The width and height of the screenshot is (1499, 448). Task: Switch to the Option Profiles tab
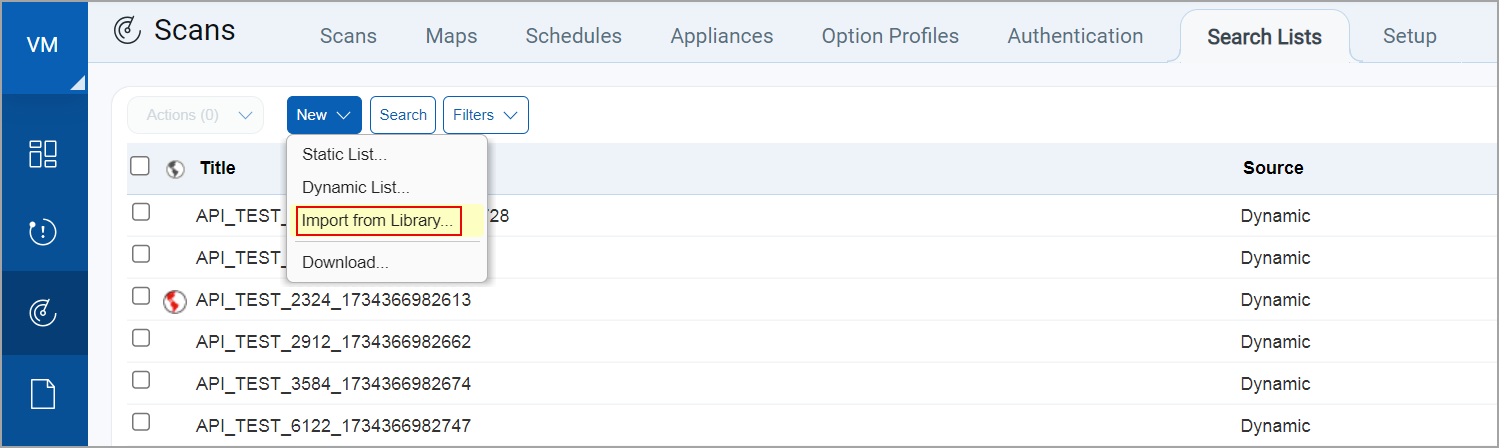pyautogui.click(x=890, y=36)
